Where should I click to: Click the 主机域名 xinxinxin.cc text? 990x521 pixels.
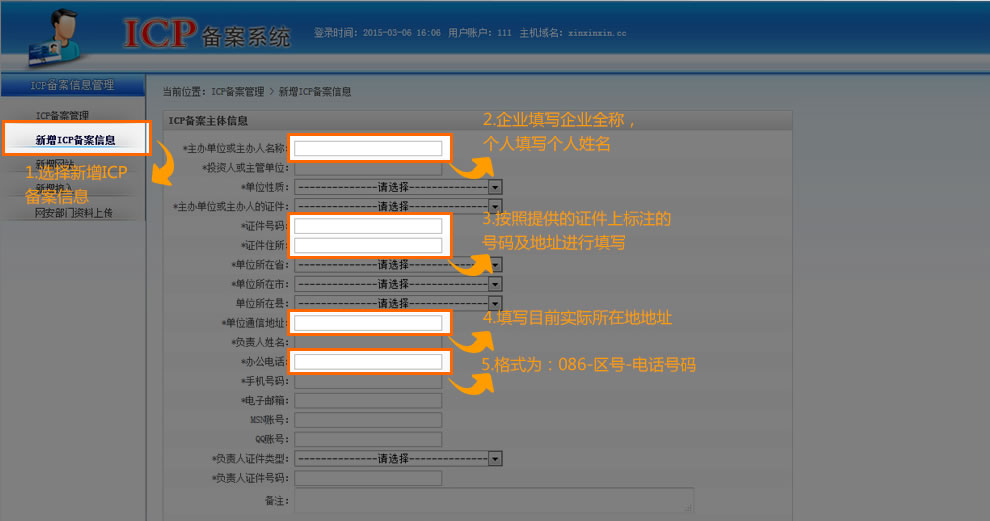click(x=573, y=33)
